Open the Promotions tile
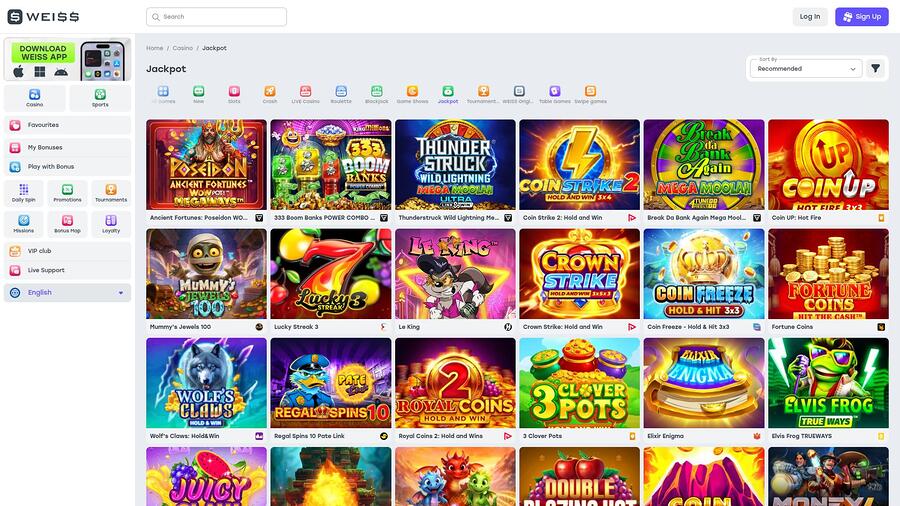The height and width of the screenshot is (506, 900). tap(67, 193)
